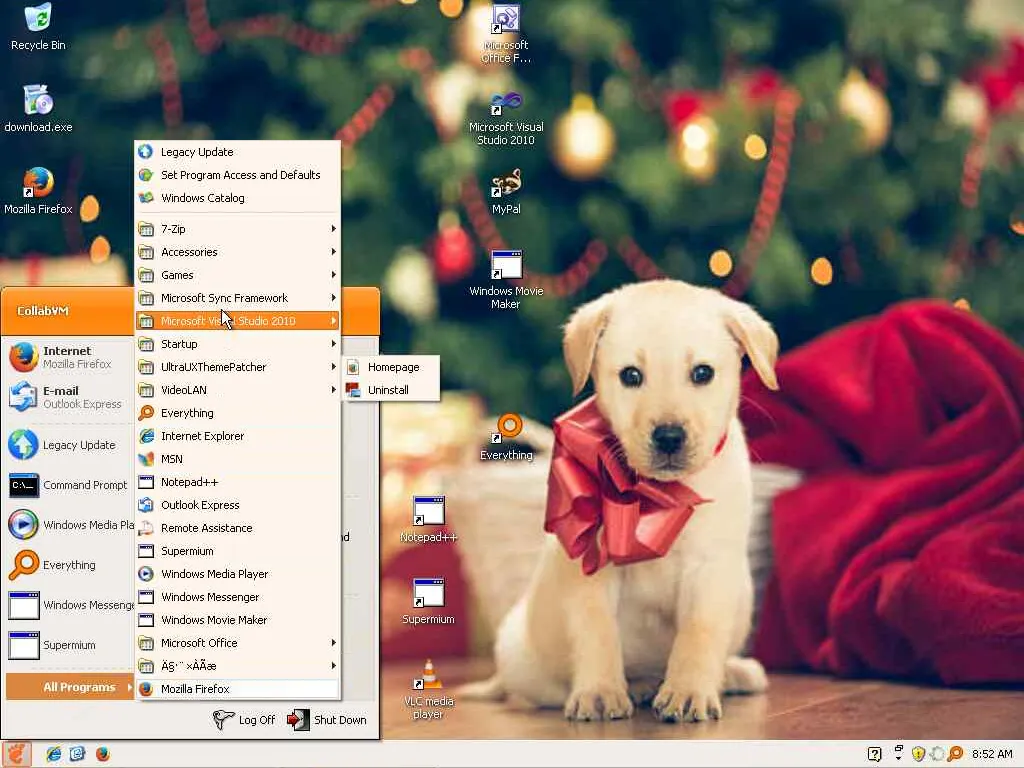Open the Recycle Bin desktop icon
This screenshot has width=1024, height=768.
pos(38,27)
